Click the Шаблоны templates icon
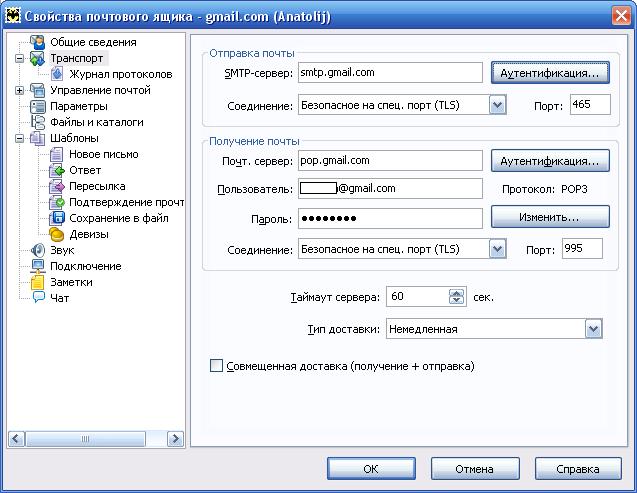The image size is (637, 493). 37,138
